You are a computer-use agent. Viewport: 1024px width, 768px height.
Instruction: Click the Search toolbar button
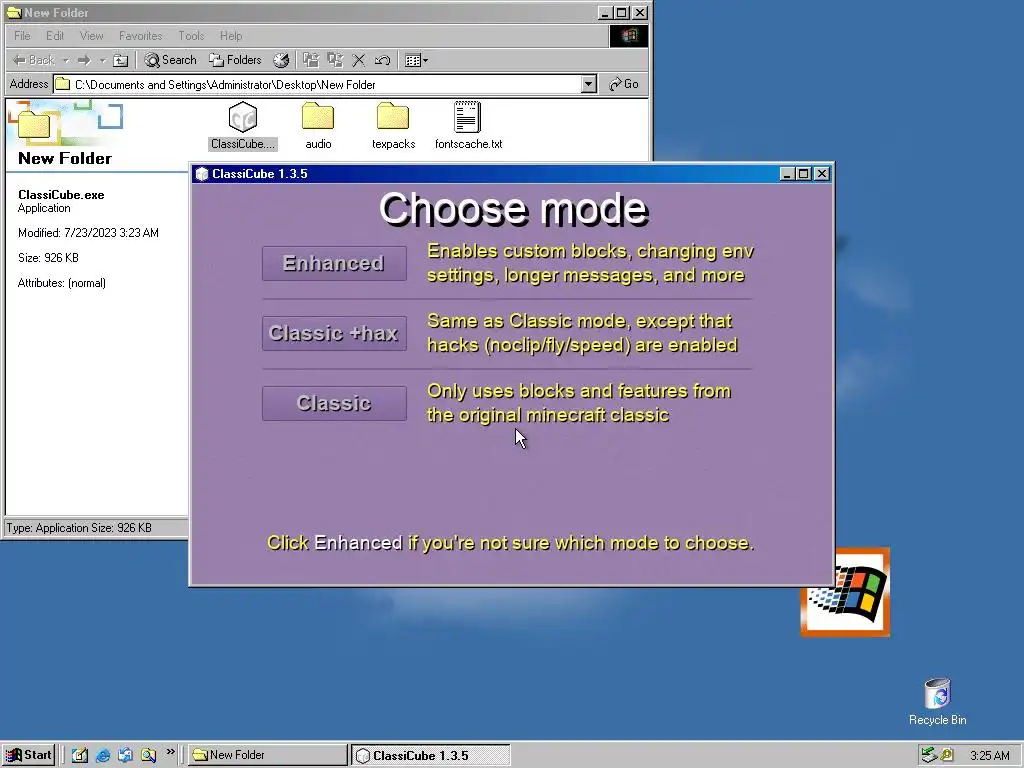pos(170,60)
